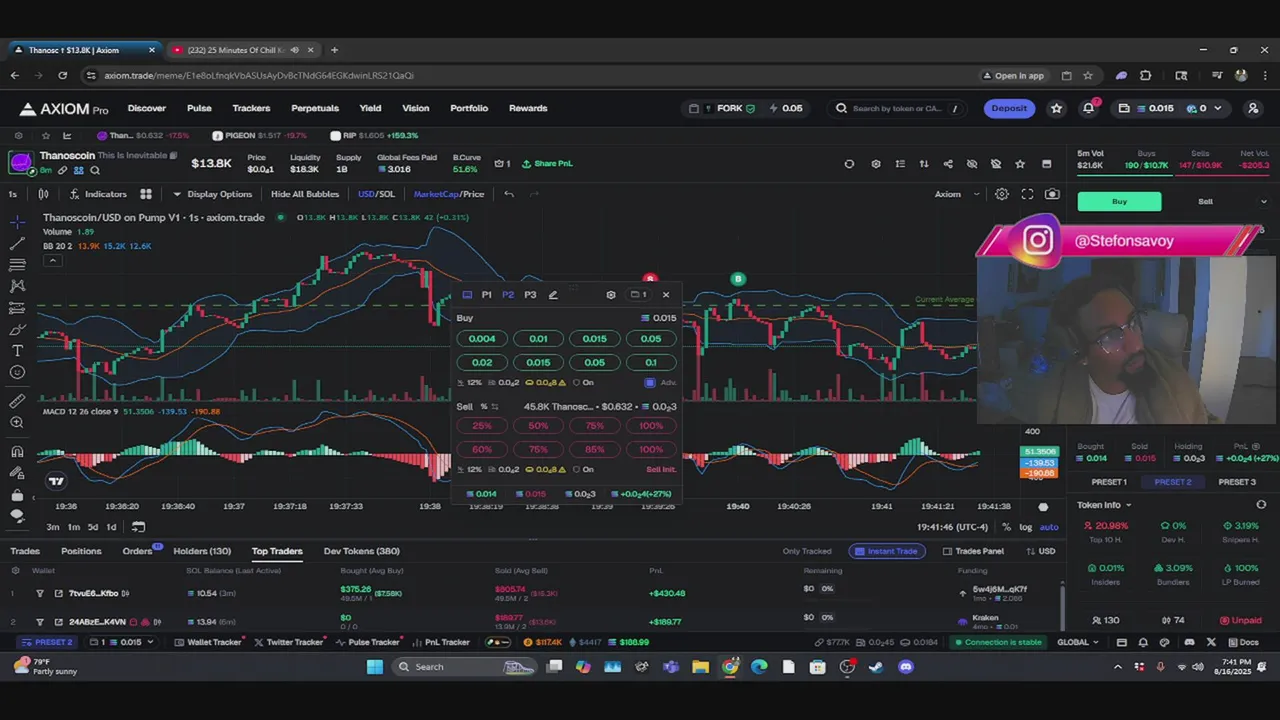Open the indicator templates grid icon
Image resolution: width=1280 pixels, height=720 pixels.
pyautogui.click(x=146, y=194)
